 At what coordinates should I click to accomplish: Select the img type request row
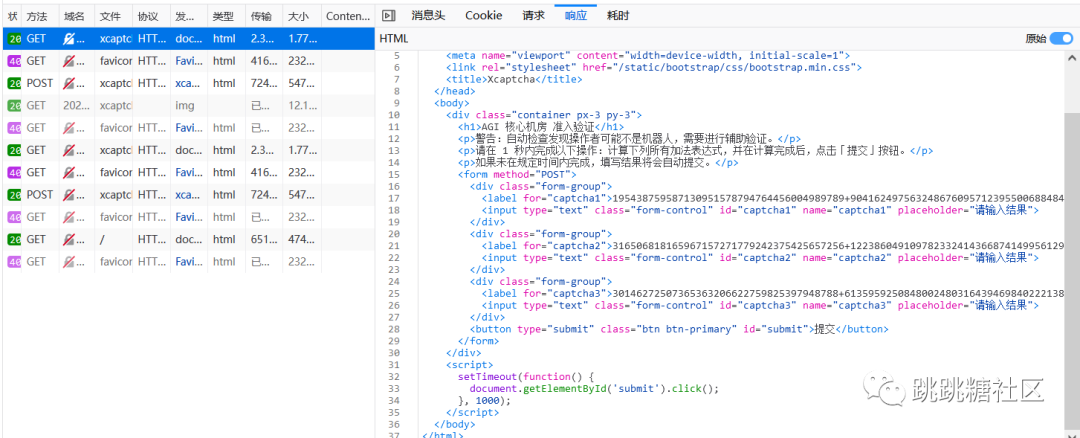coord(189,106)
